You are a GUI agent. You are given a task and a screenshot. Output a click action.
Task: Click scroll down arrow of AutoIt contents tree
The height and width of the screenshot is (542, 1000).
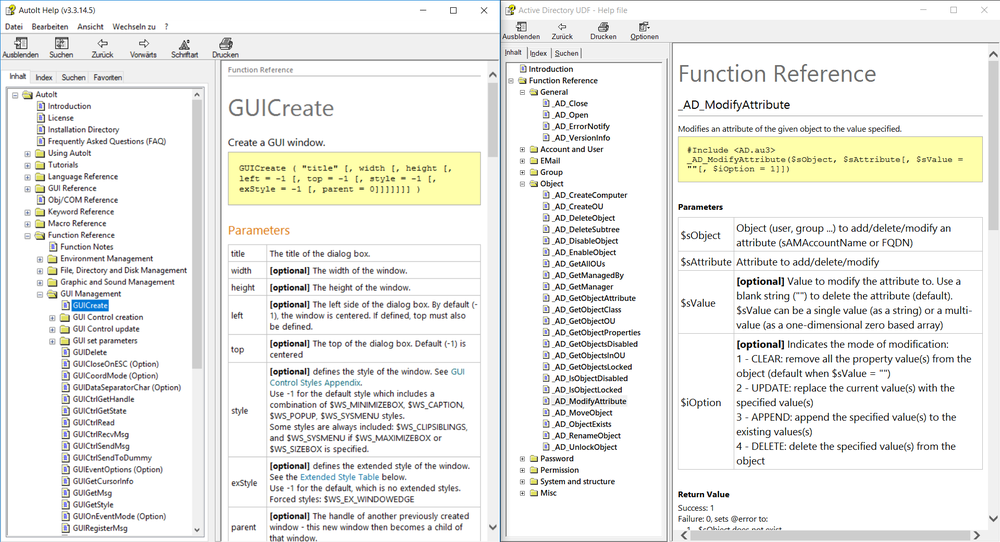point(196,529)
